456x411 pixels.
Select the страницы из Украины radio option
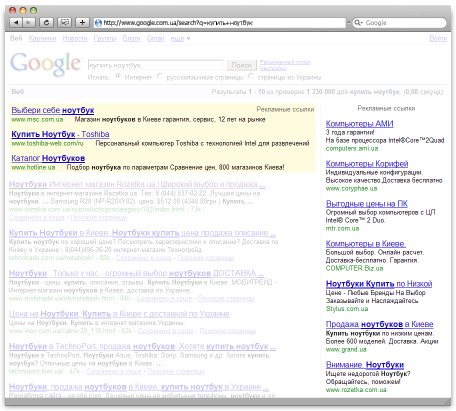(251, 76)
